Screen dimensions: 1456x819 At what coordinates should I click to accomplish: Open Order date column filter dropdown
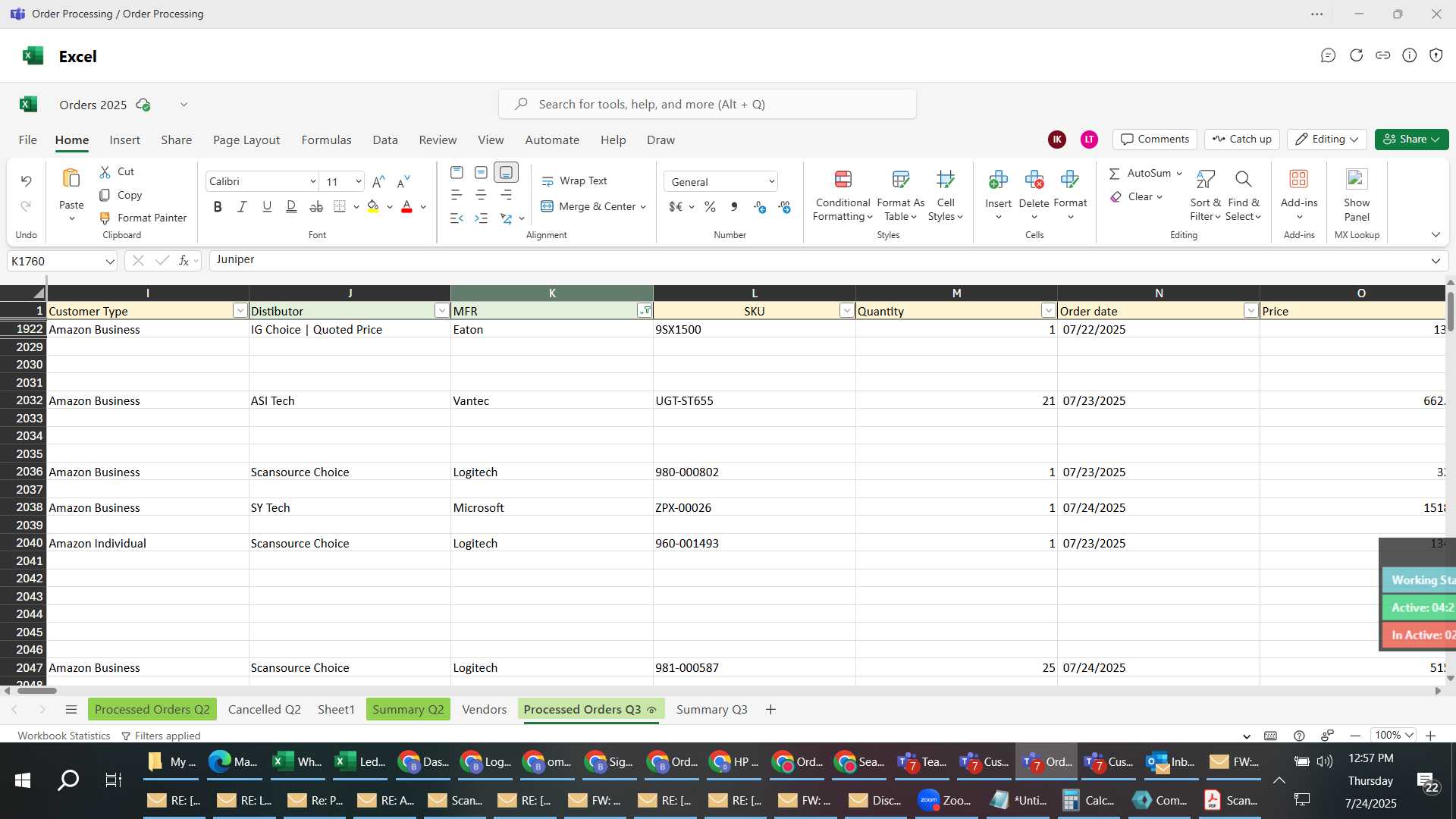pyautogui.click(x=1250, y=310)
